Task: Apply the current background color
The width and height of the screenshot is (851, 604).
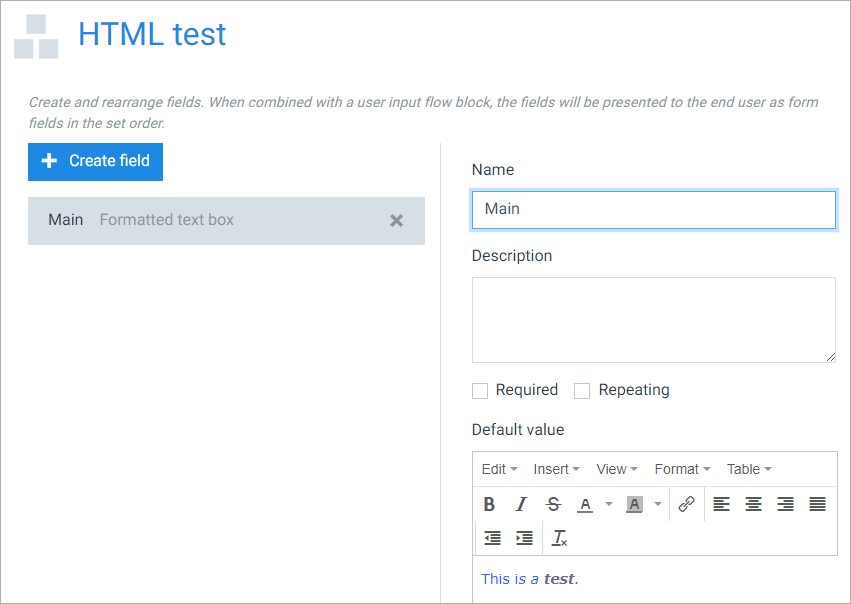Action: tap(634, 504)
